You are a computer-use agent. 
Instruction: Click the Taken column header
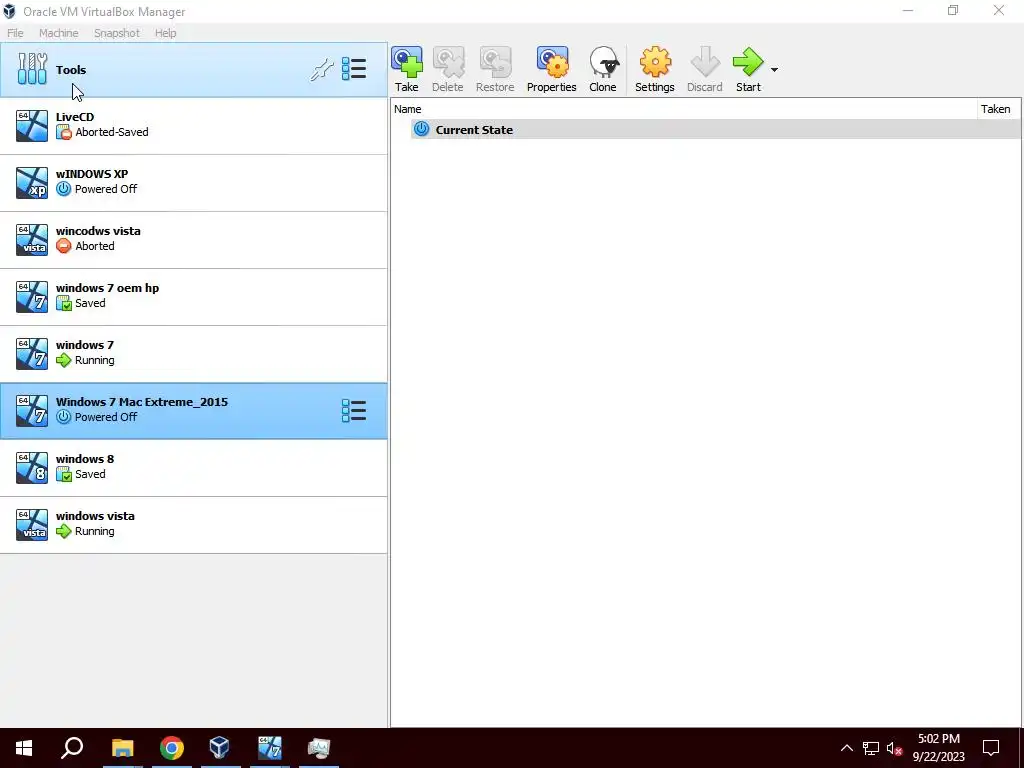pos(996,109)
